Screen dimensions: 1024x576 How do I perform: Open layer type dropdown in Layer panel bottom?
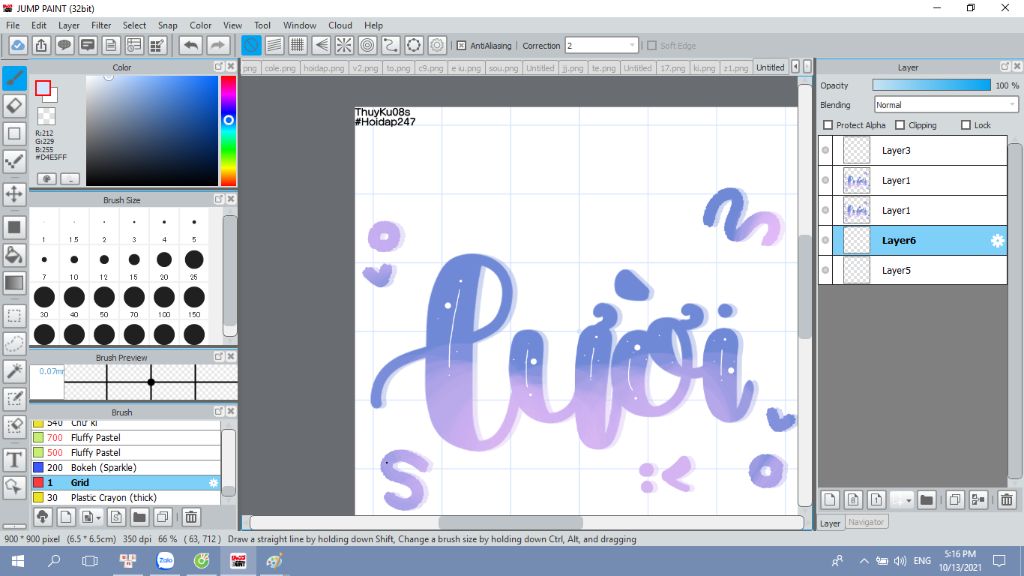pos(908,501)
